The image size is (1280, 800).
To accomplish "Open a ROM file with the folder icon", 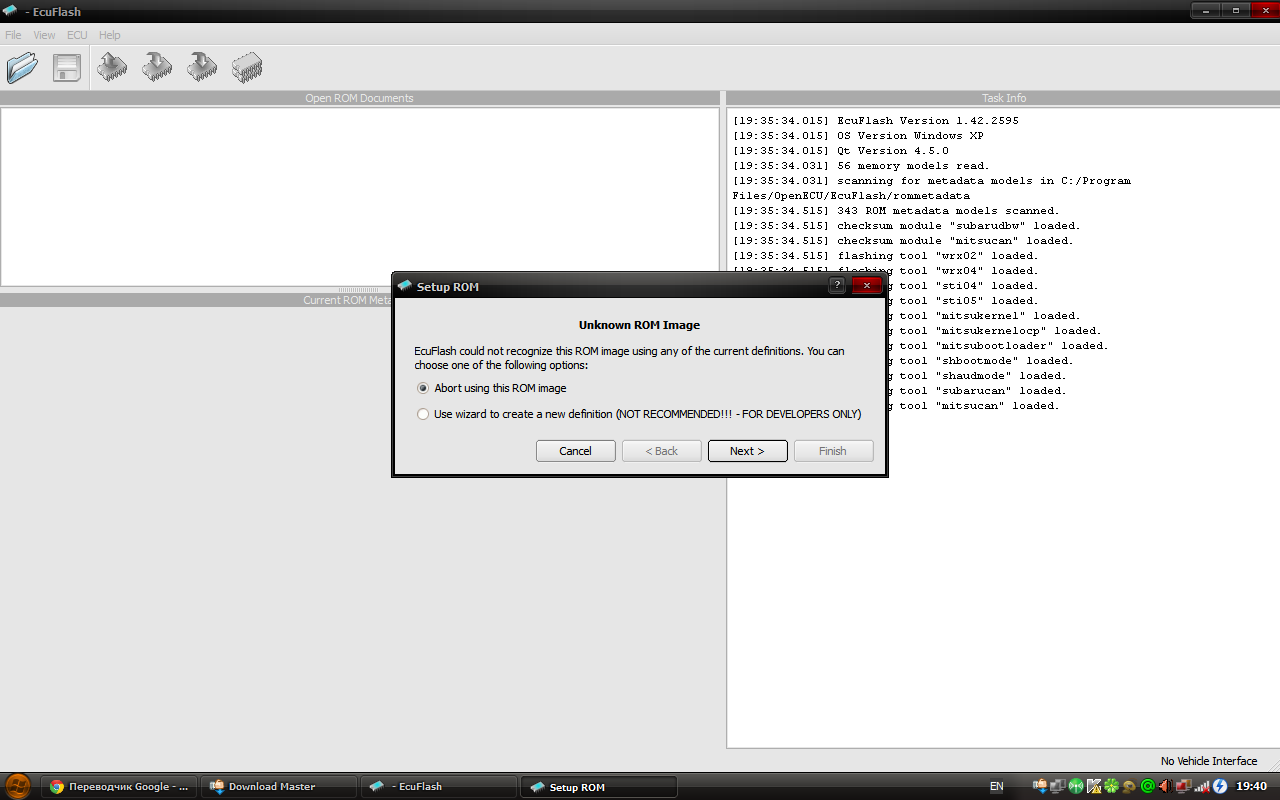I will click(x=22, y=68).
